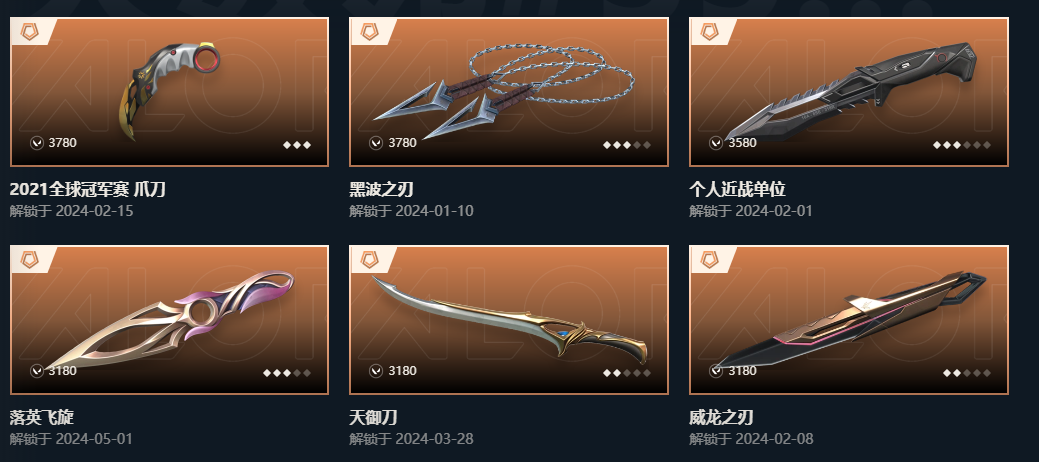
Task: Open the 2021全球冠军赛 爪刀 title link
Action: tap(87, 190)
